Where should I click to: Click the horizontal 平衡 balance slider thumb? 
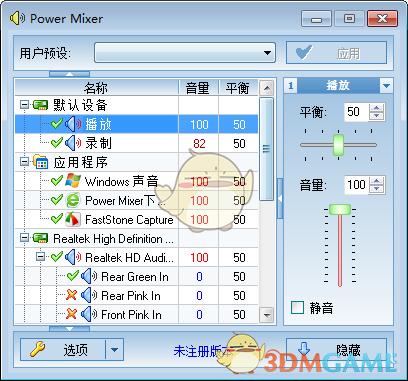click(338, 145)
